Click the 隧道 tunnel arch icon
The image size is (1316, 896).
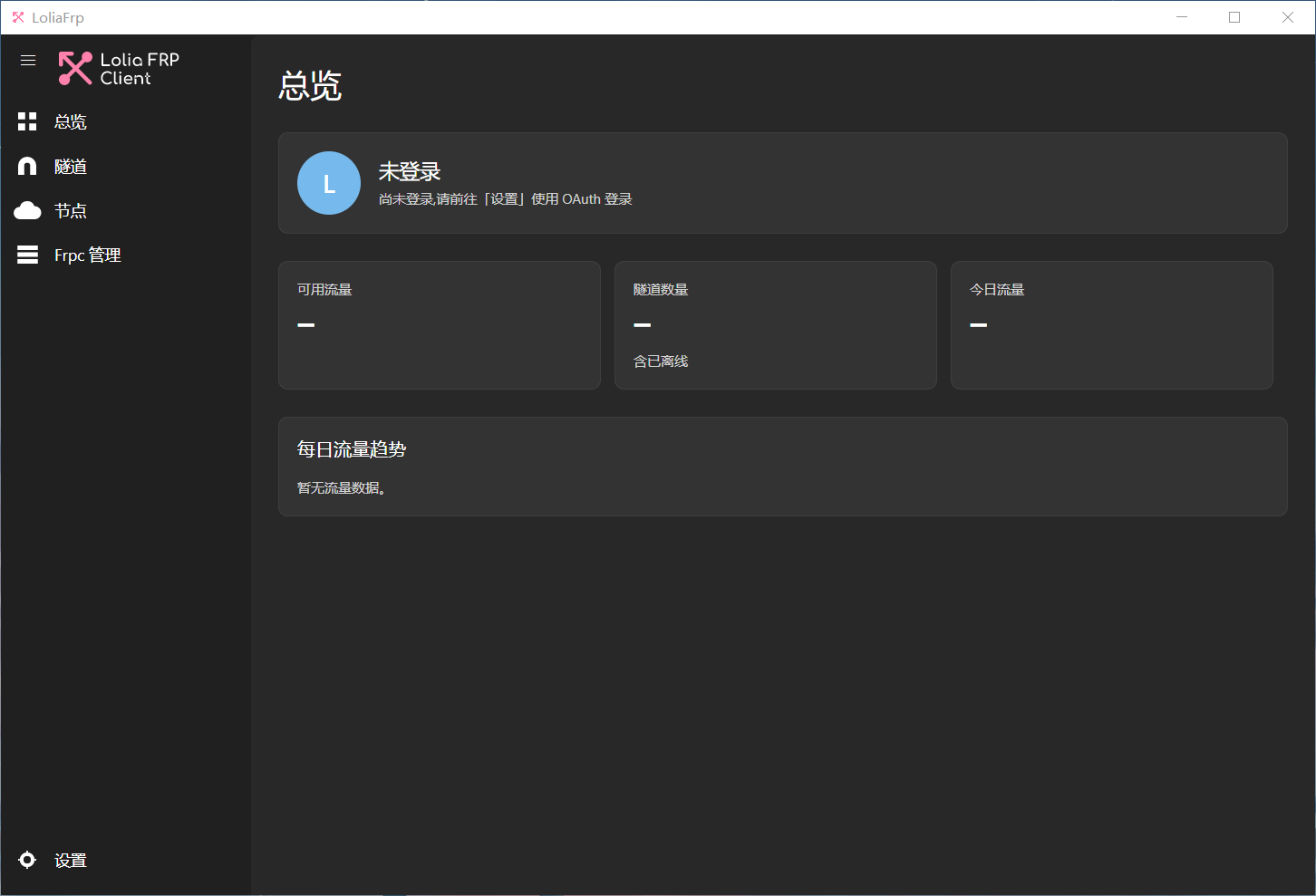click(27, 166)
